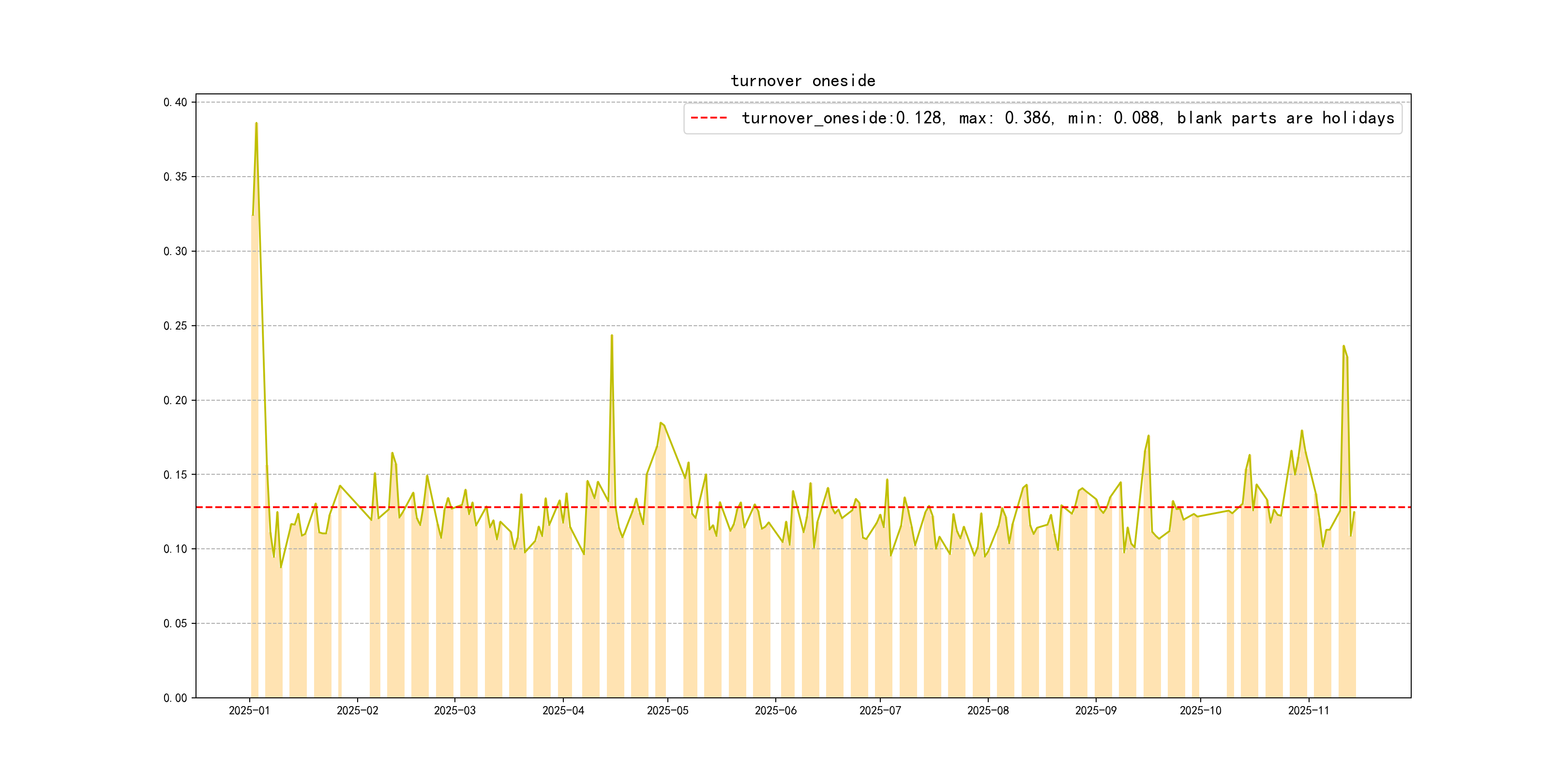Click the 2025-04 x-axis label
Viewport: 1568px width, 784px height.
[563, 710]
